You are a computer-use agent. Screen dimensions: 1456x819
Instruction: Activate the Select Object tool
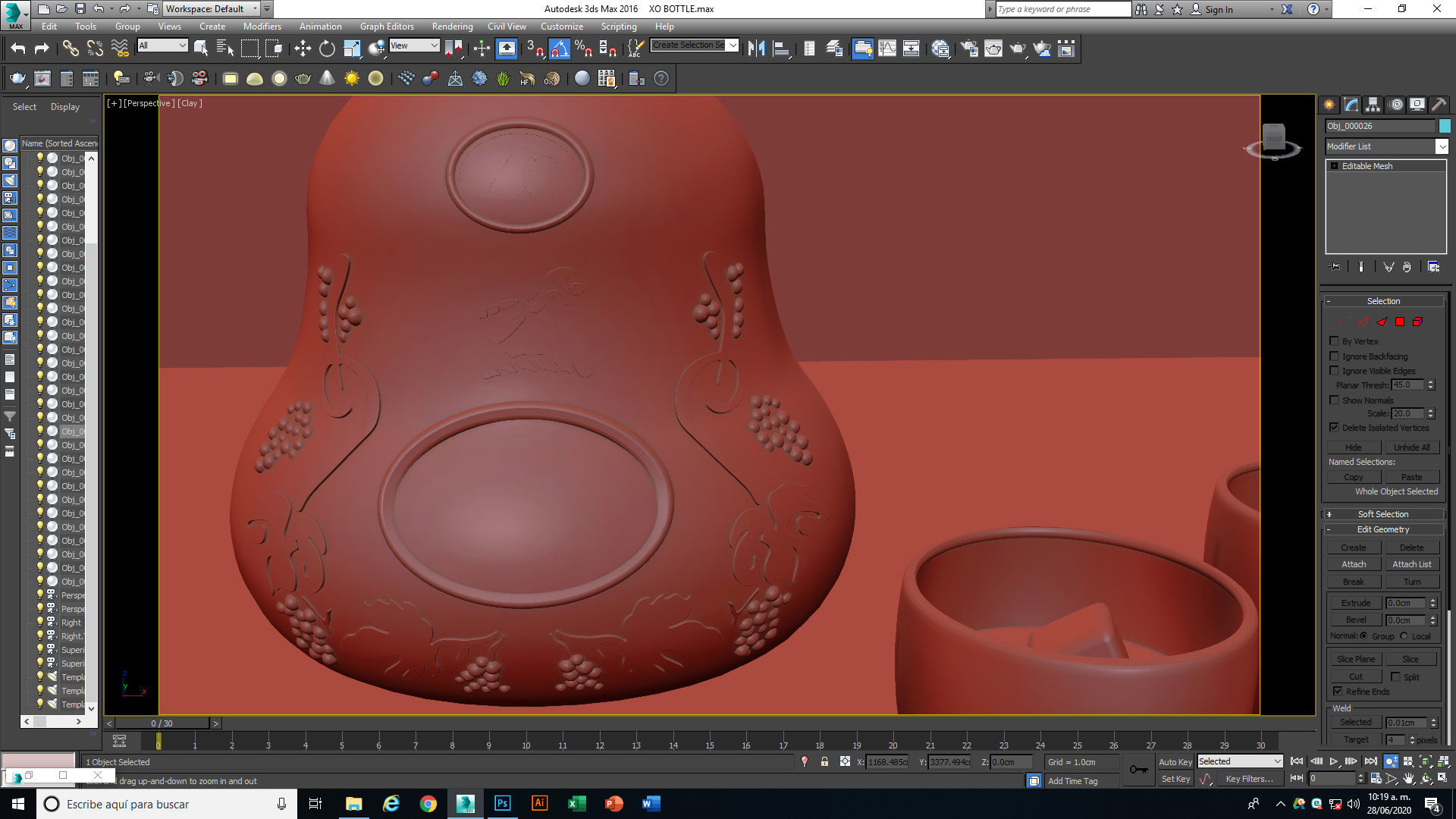coord(201,49)
